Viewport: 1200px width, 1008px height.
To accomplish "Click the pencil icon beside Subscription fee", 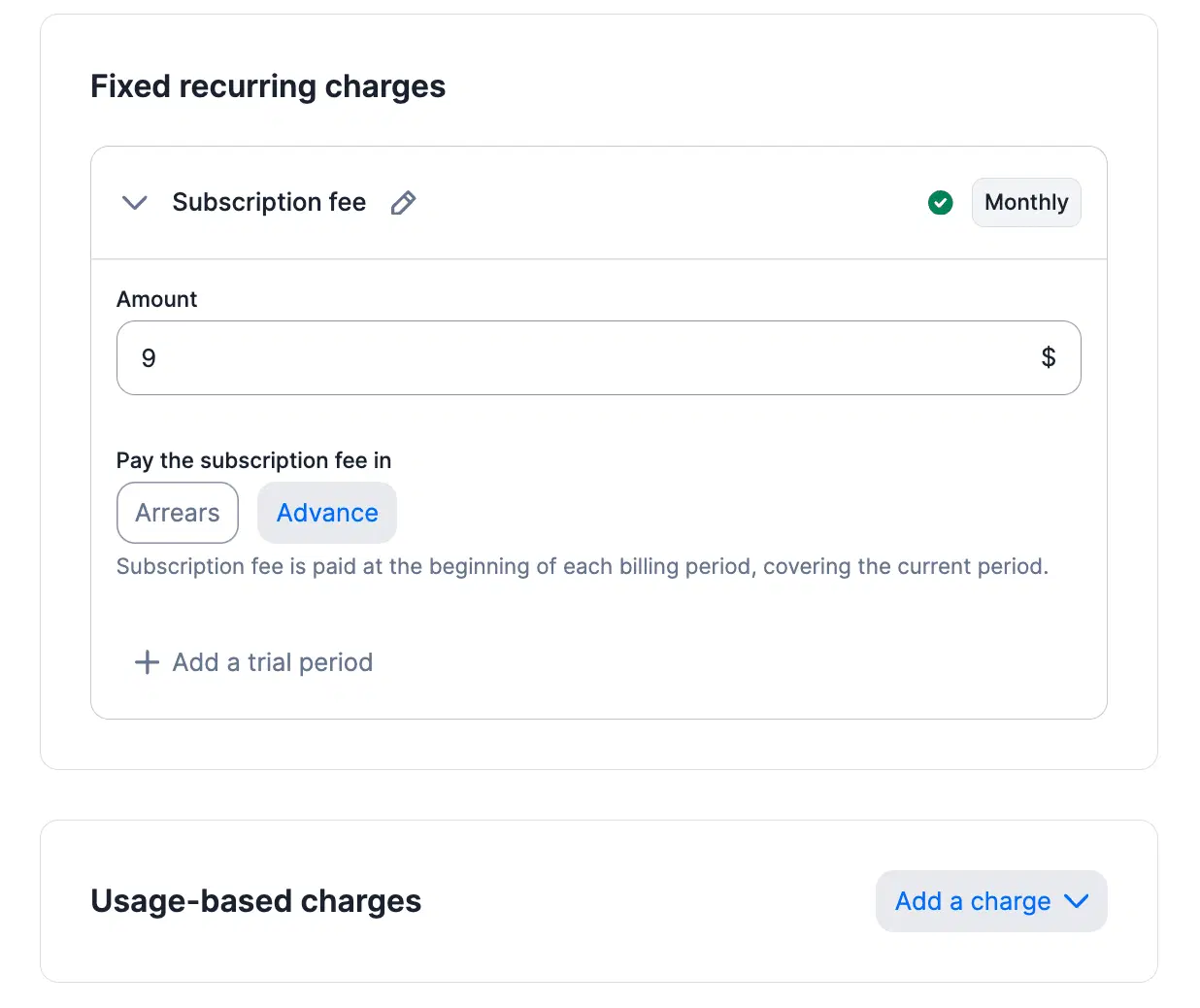I will point(403,203).
